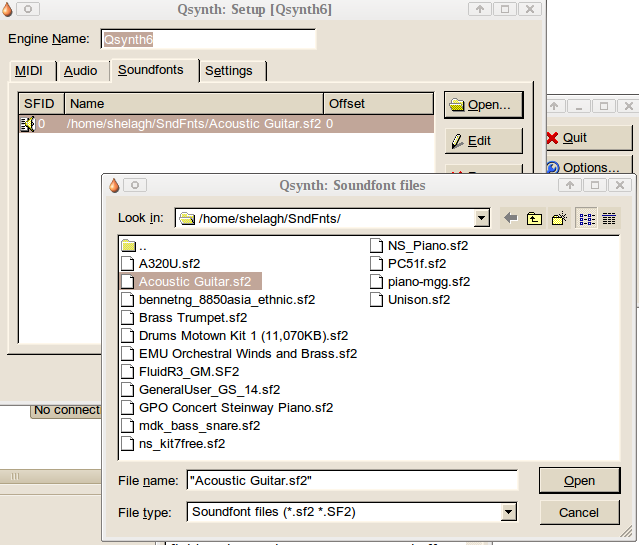Select FluidR3_GM.SF2 file

(x=189, y=371)
